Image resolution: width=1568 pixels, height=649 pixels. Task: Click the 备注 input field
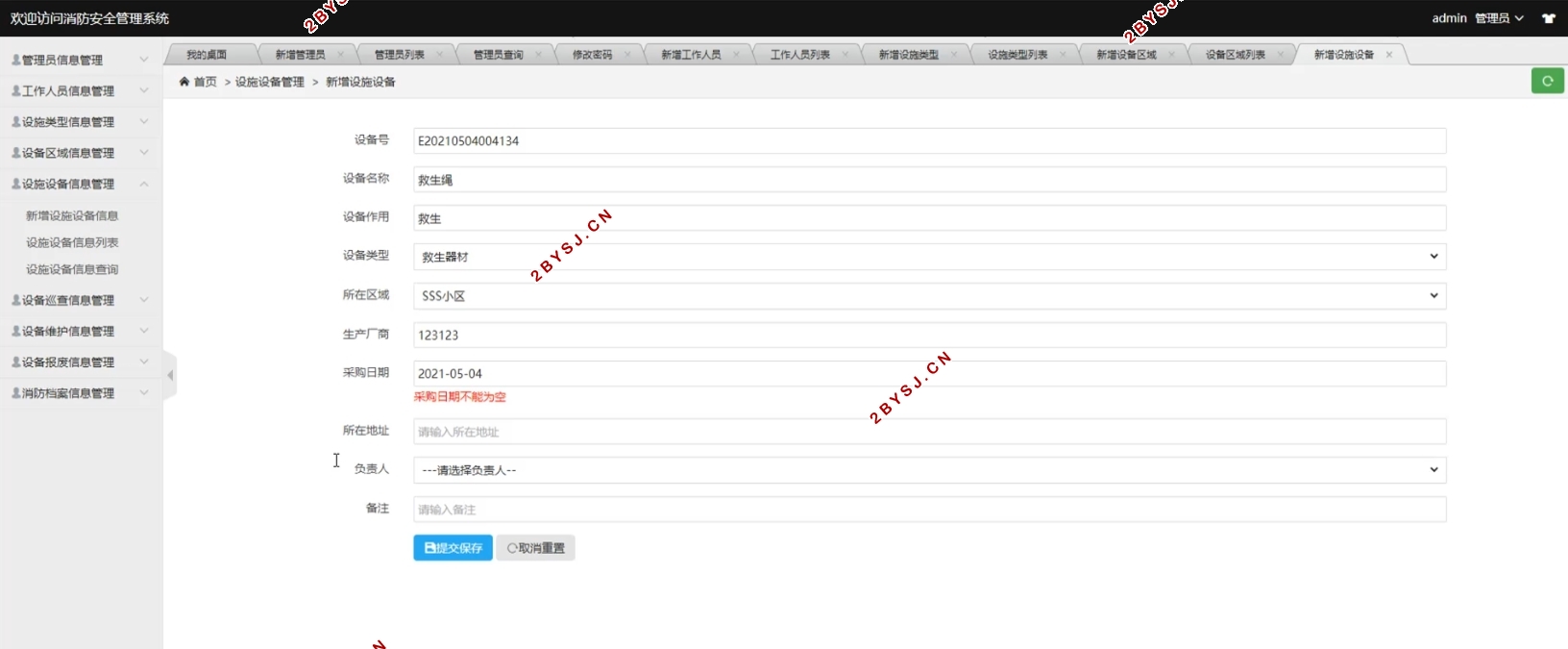point(929,510)
